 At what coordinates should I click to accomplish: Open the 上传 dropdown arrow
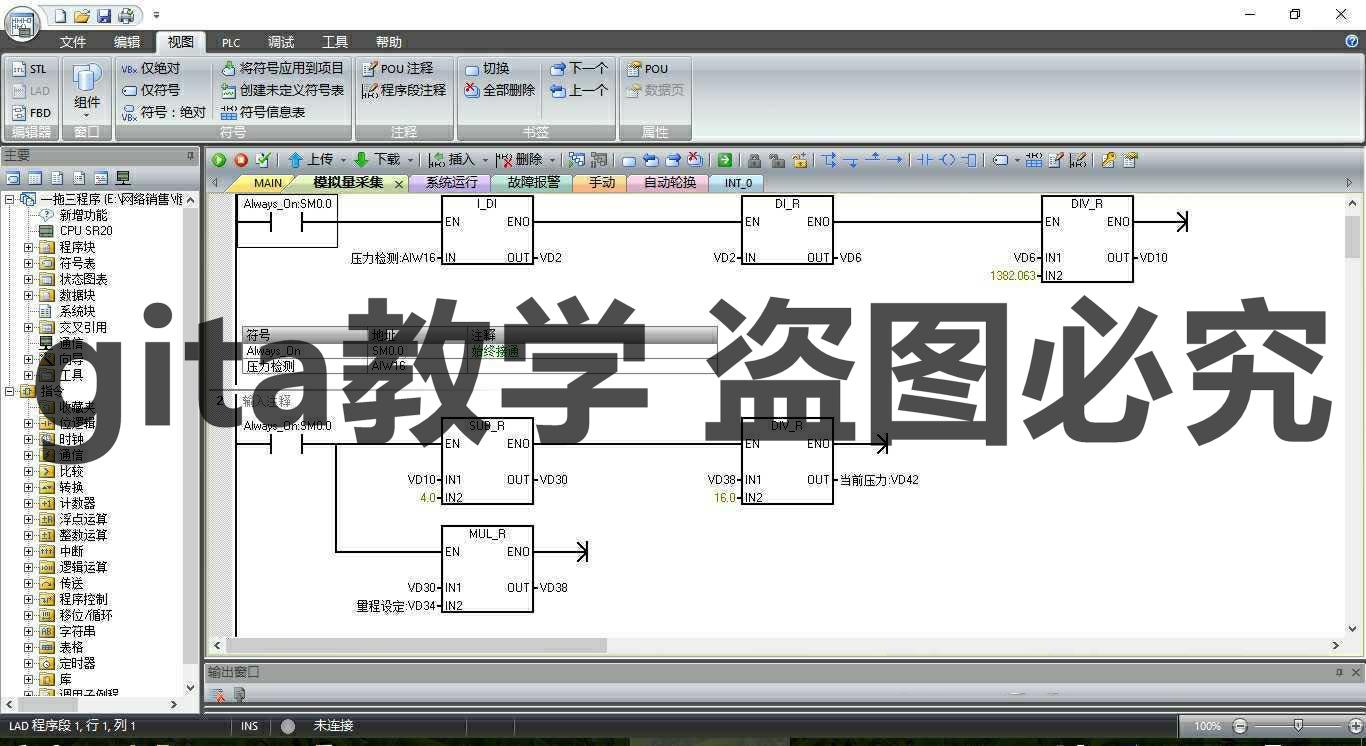343,160
